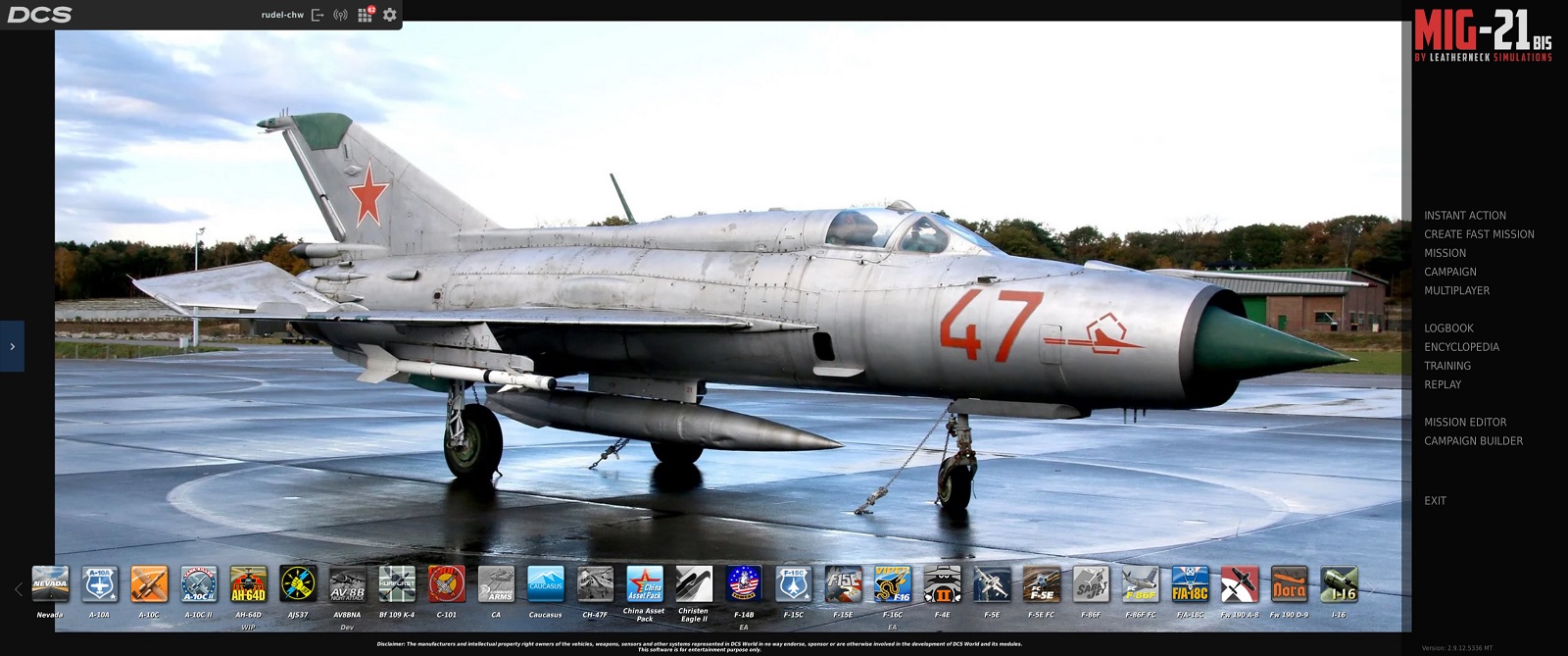This screenshot has height=656, width=1568.
Task: Click the DCS logo in top-left
Action: 39,15
